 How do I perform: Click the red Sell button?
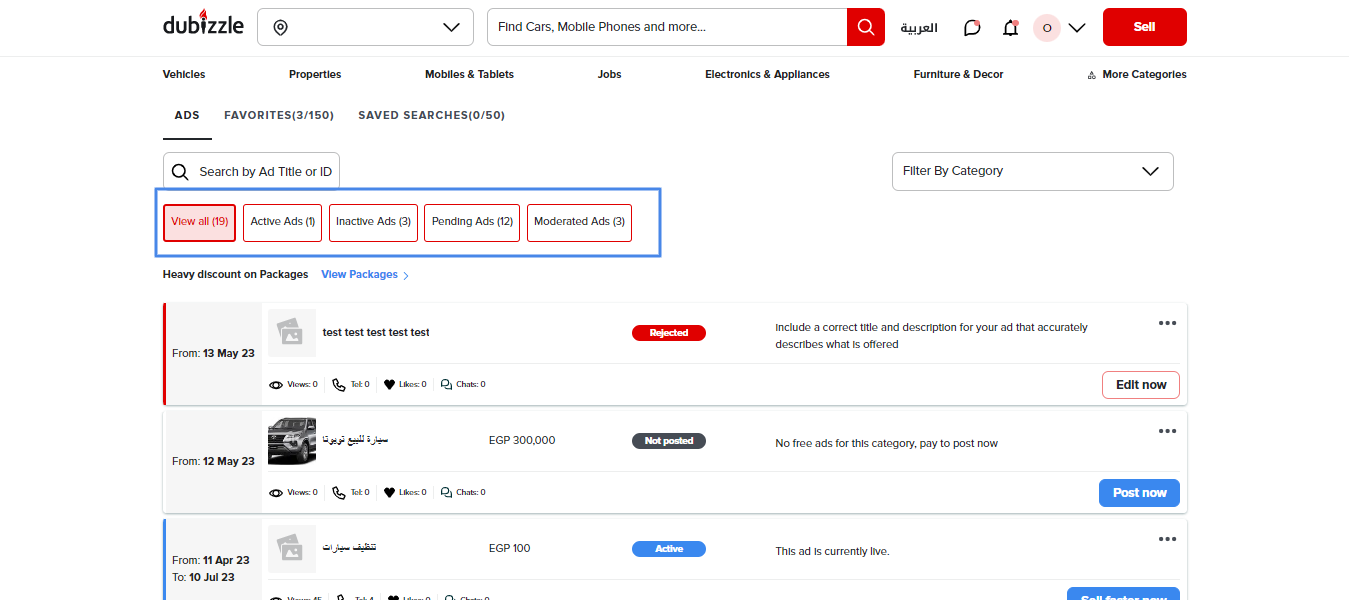click(1144, 27)
